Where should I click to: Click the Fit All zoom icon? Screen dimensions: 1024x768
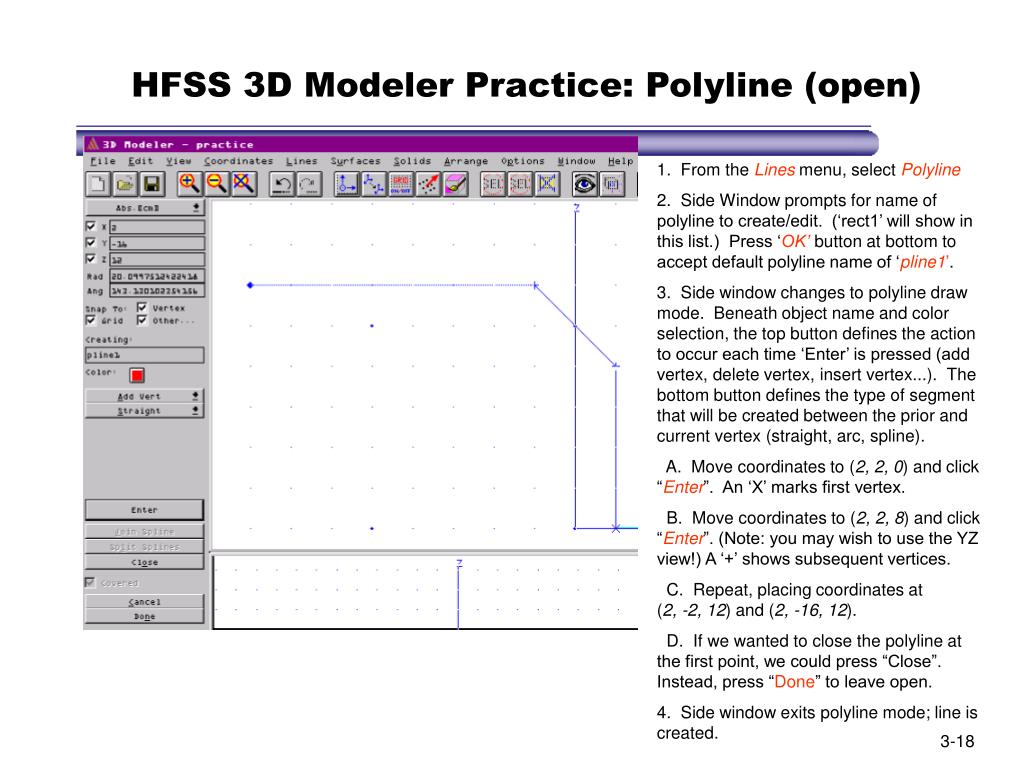pos(243,184)
